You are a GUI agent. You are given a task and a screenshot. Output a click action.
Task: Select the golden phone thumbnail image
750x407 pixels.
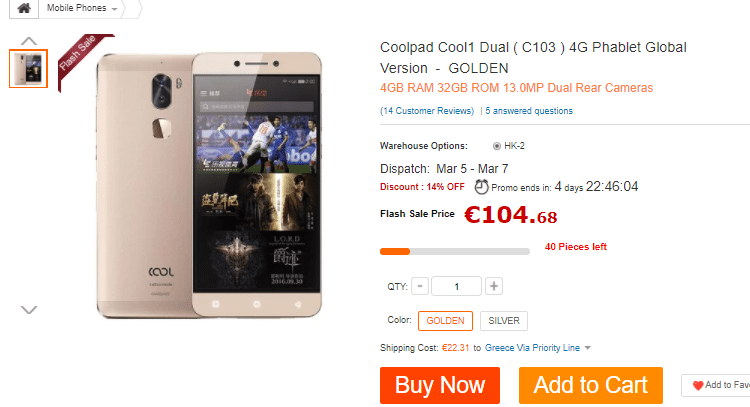point(28,69)
